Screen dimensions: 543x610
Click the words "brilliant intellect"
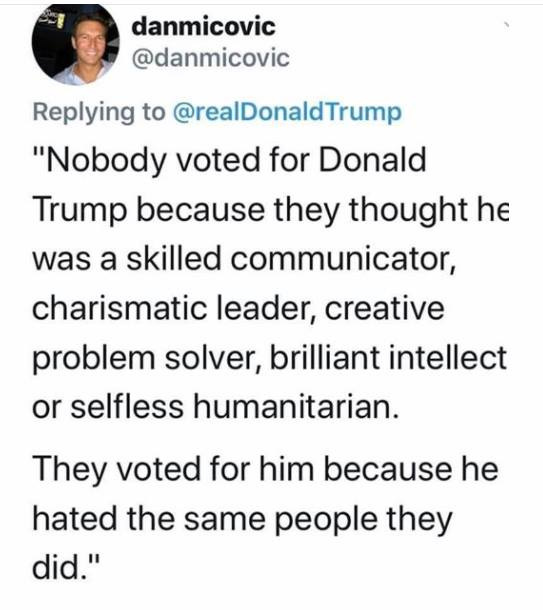(388, 358)
